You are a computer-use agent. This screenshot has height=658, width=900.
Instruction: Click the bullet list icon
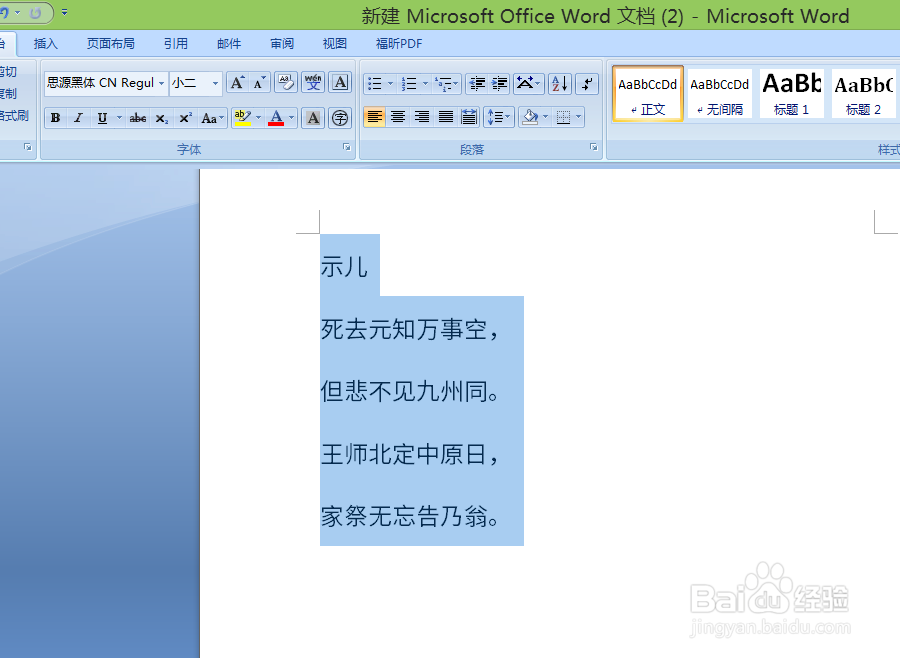[x=374, y=84]
